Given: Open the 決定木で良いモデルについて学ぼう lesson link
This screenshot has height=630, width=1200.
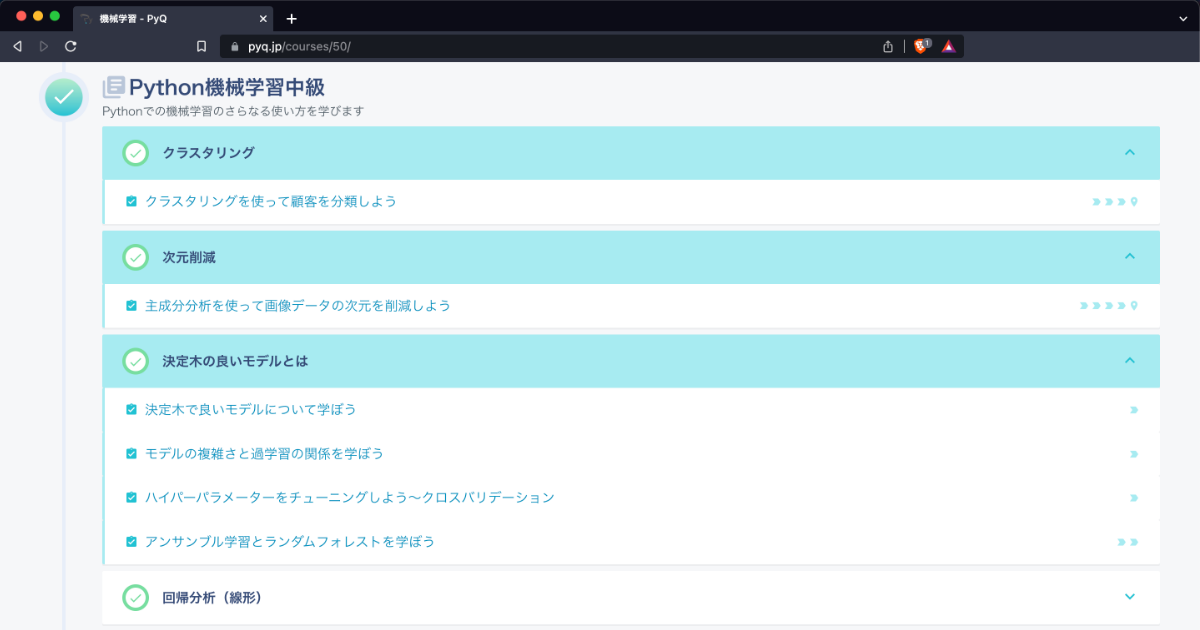Looking at the screenshot, I should [250, 409].
